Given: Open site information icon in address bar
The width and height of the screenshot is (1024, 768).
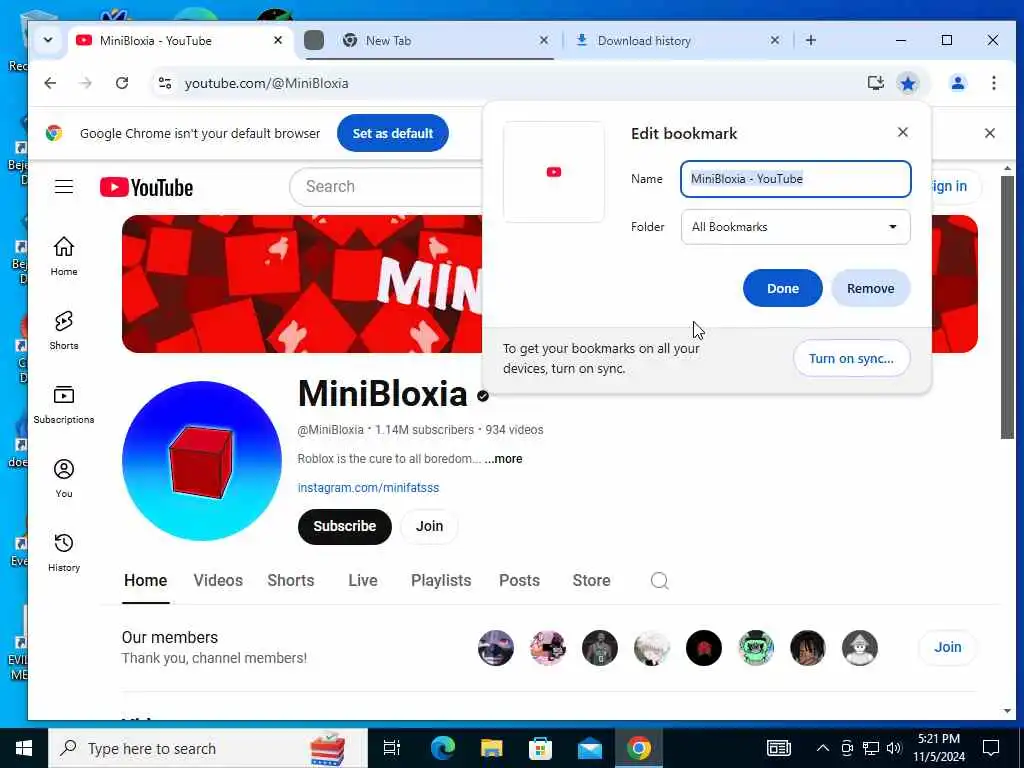Looking at the screenshot, I should tap(165, 83).
